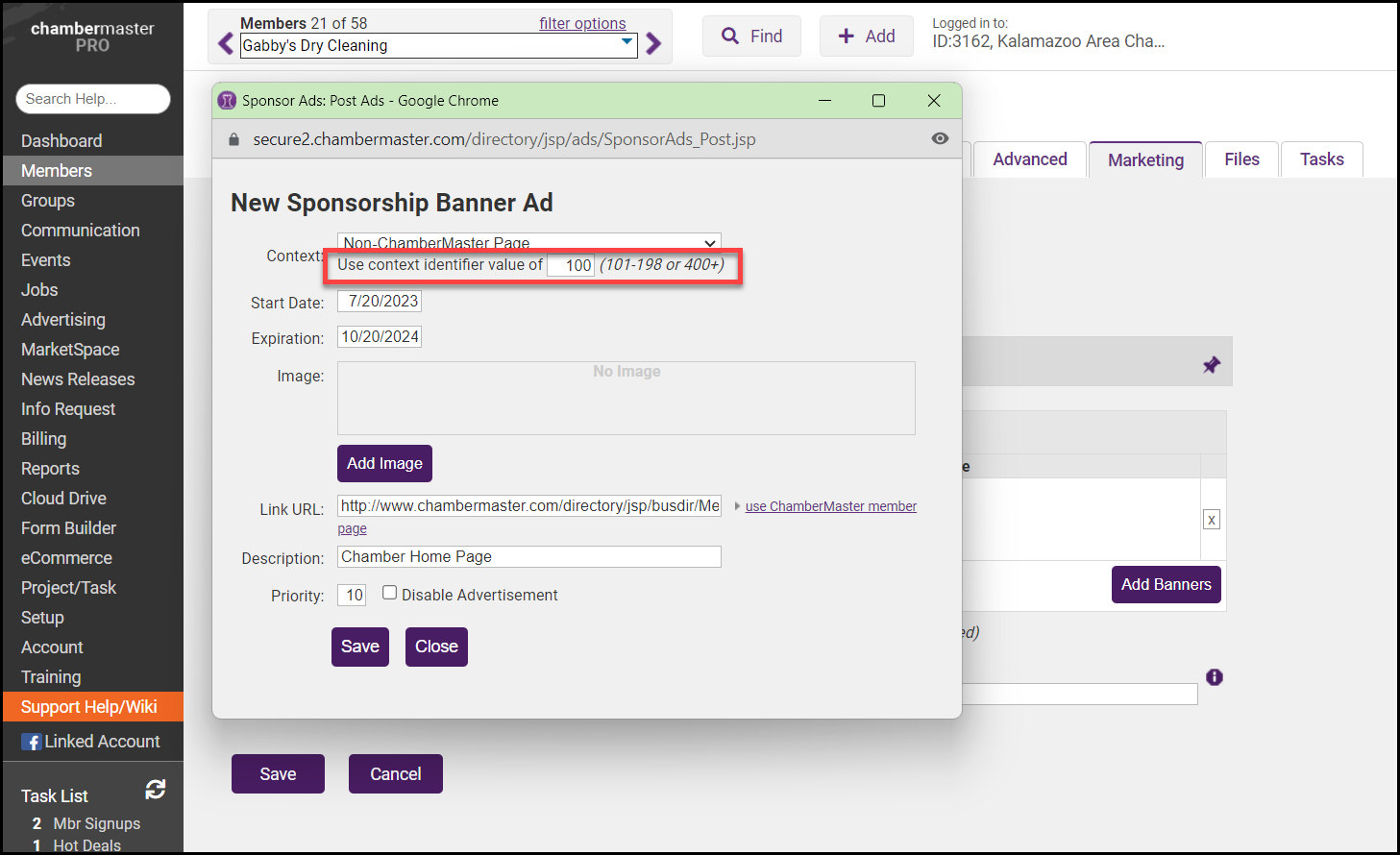Click the context identifier value field
The height and width of the screenshot is (855, 1400).
571,265
